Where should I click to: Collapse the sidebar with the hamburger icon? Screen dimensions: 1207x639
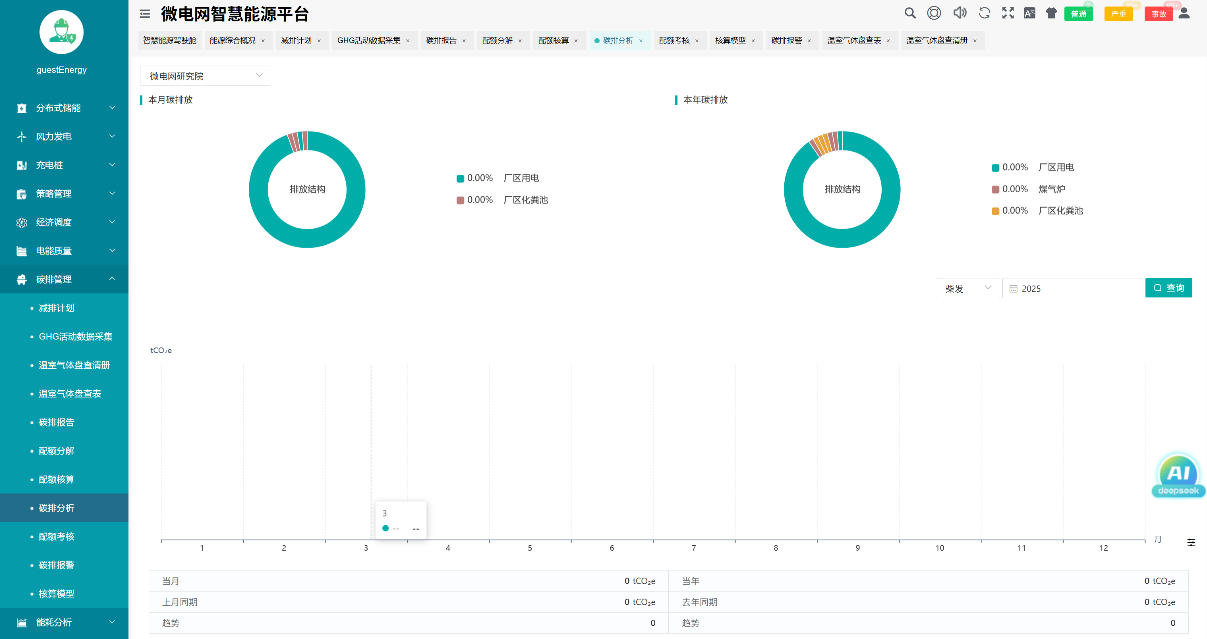pos(145,14)
